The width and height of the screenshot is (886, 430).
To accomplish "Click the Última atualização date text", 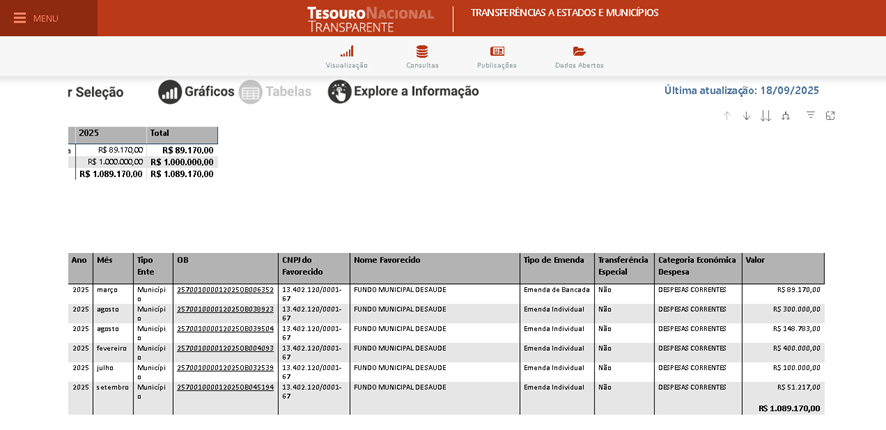I will (x=741, y=90).
